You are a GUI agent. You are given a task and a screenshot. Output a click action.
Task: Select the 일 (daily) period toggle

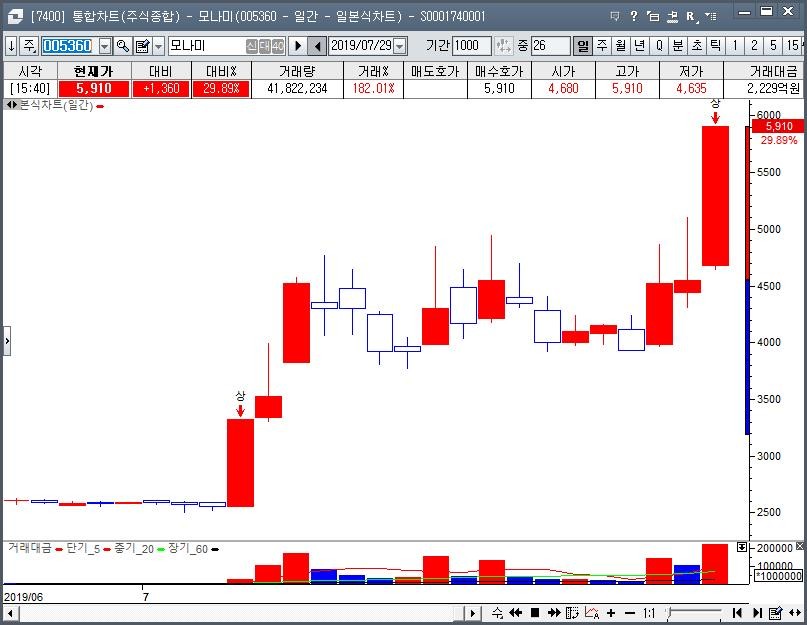583,46
